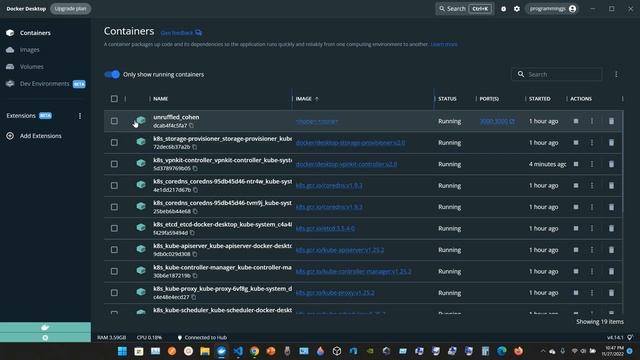
Task: Delete the unruffled_cohen container
Action: [611, 121]
